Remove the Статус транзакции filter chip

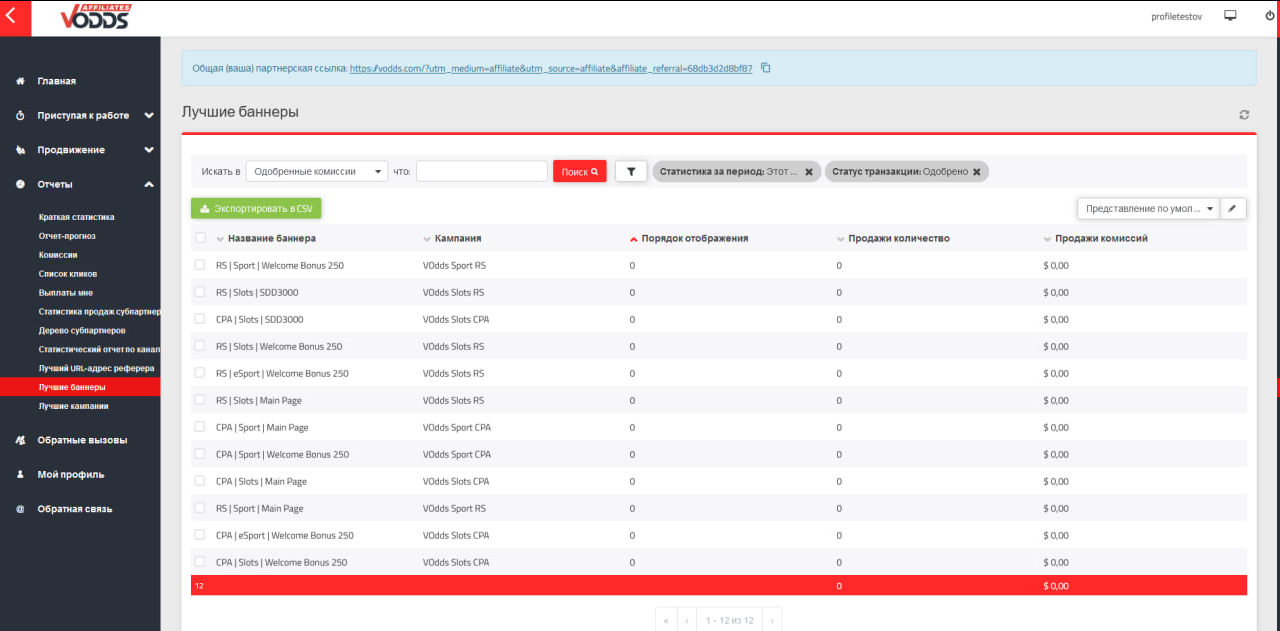point(977,172)
